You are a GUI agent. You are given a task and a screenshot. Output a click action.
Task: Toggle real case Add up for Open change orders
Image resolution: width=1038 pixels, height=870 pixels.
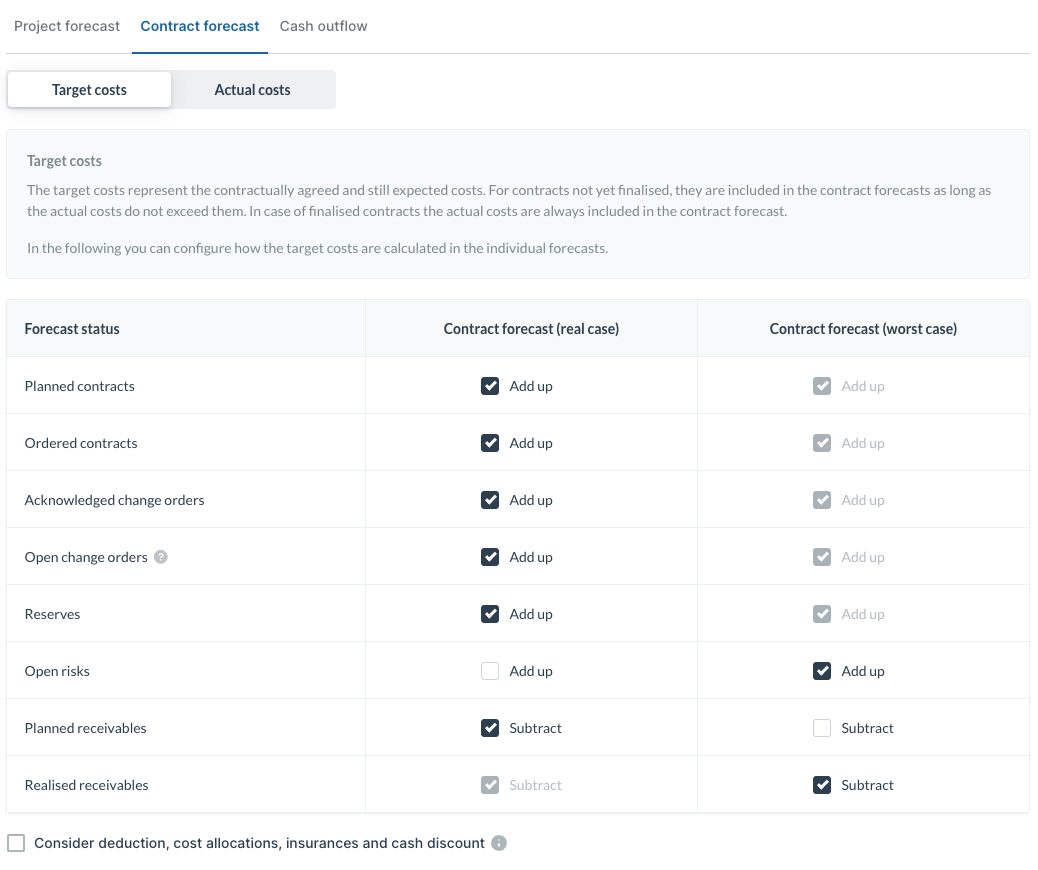[490, 557]
